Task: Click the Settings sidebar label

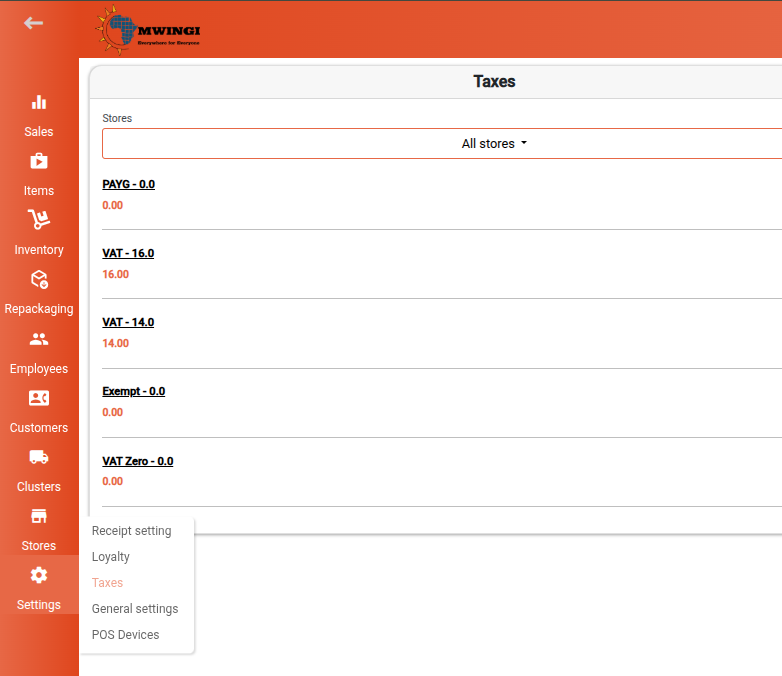Action: pyautogui.click(x=39, y=605)
